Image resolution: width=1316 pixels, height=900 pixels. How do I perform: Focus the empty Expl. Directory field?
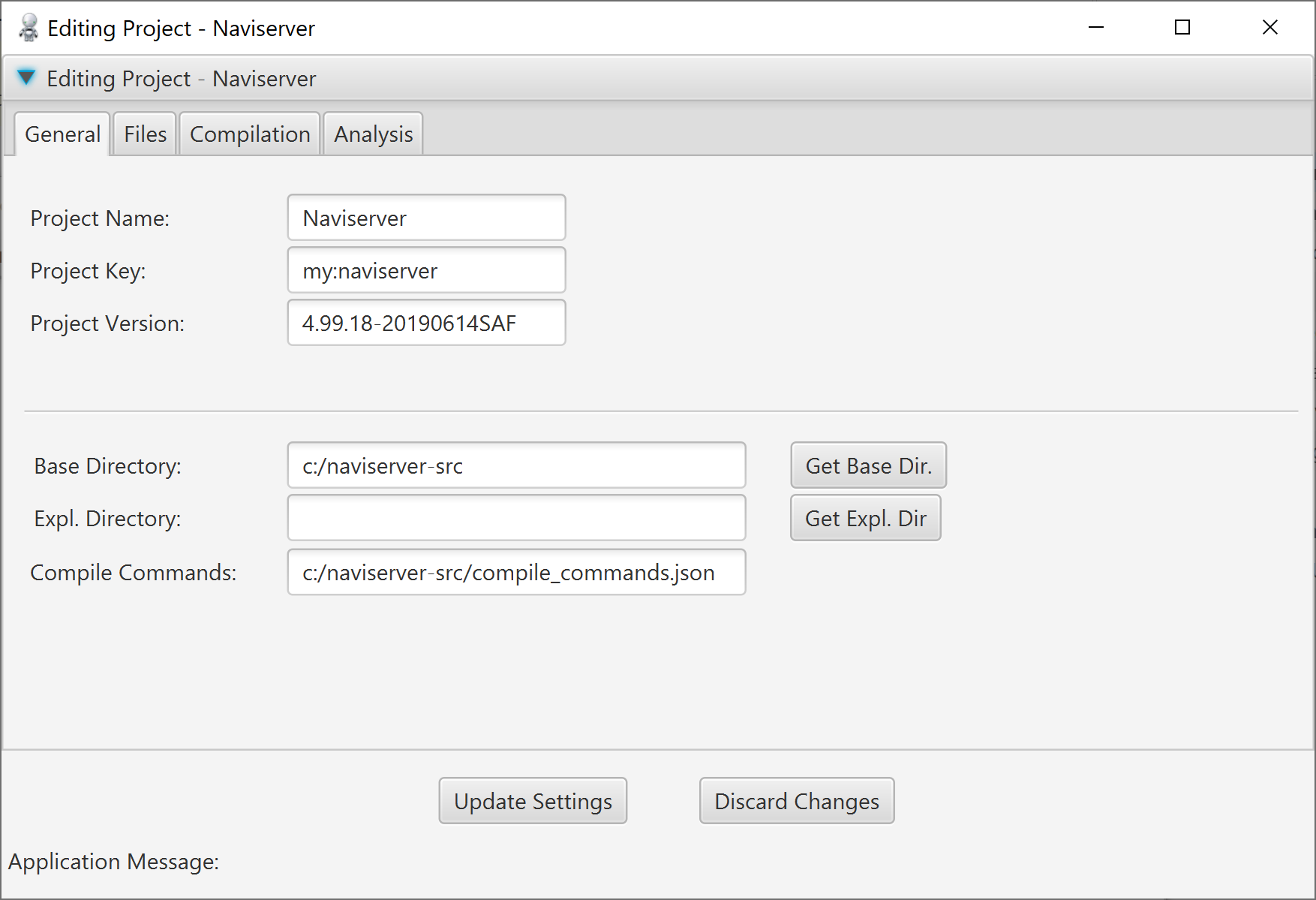(x=516, y=519)
